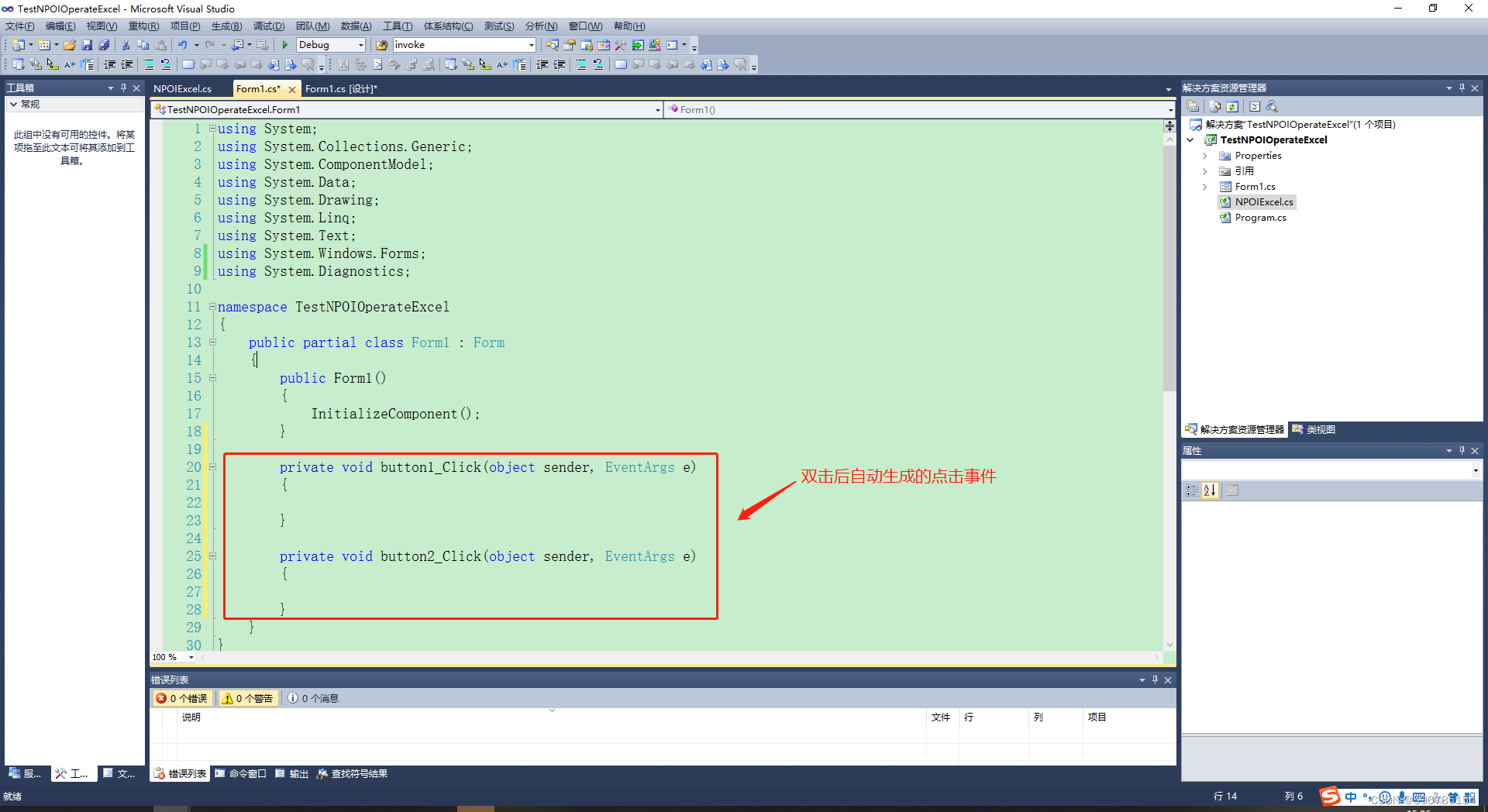The image size is (1488, 812).
Task: Toggle auto-hide pin on the 错误列表 panel
Action: click(1155, 680)
